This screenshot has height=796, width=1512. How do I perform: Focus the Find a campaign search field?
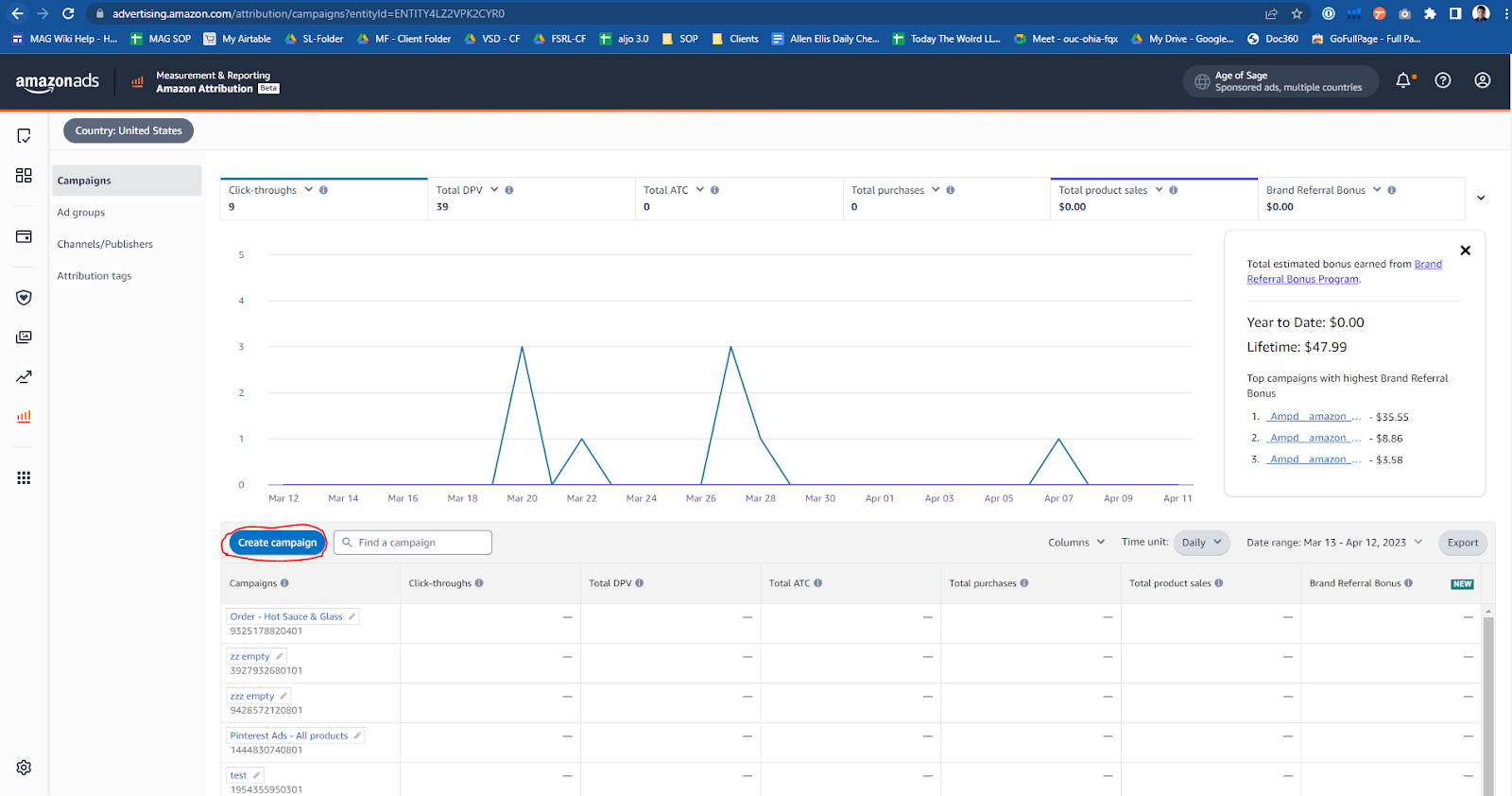(413, 543)
